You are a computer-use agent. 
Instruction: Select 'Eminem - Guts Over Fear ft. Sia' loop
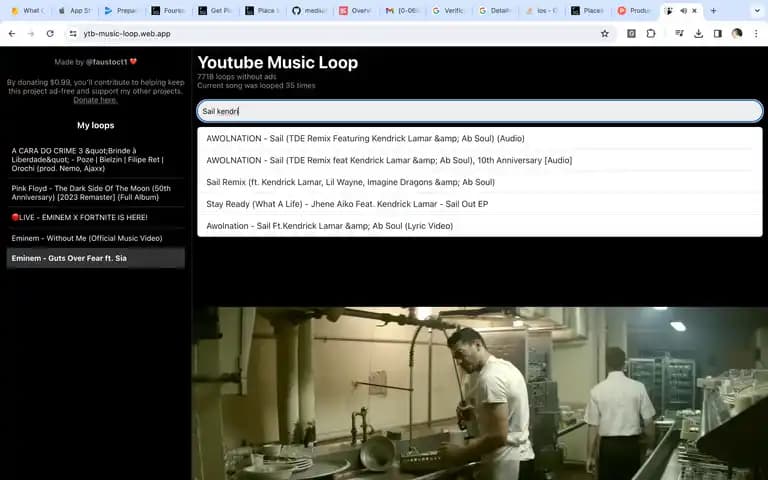(x=96, y=258)
